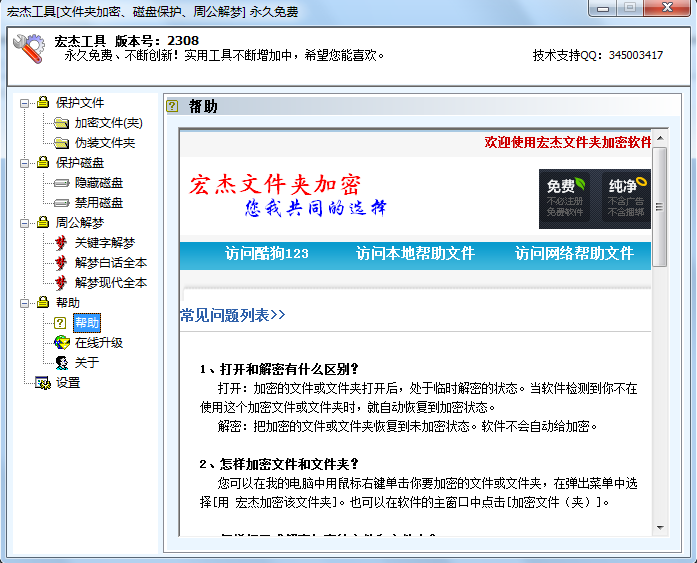Click the 常见问题列表>> heading link
The image size is (697, 563).
point(233,315)
